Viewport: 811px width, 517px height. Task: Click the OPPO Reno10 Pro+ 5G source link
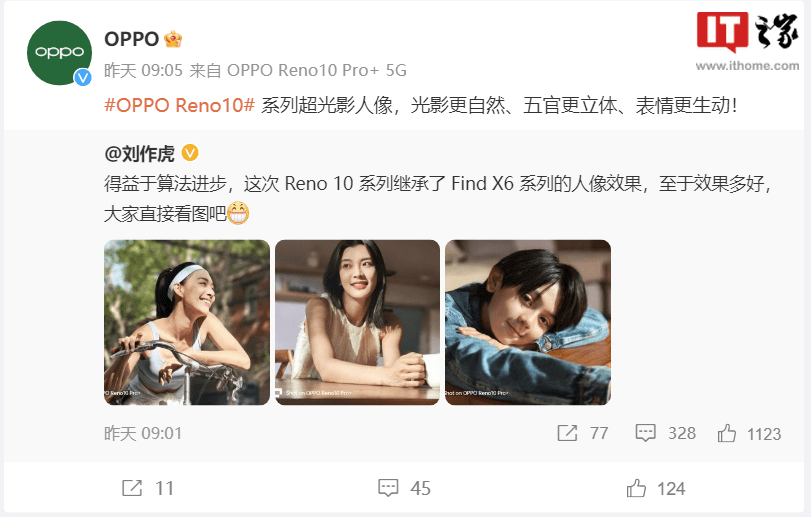click(x=317, y=70)
